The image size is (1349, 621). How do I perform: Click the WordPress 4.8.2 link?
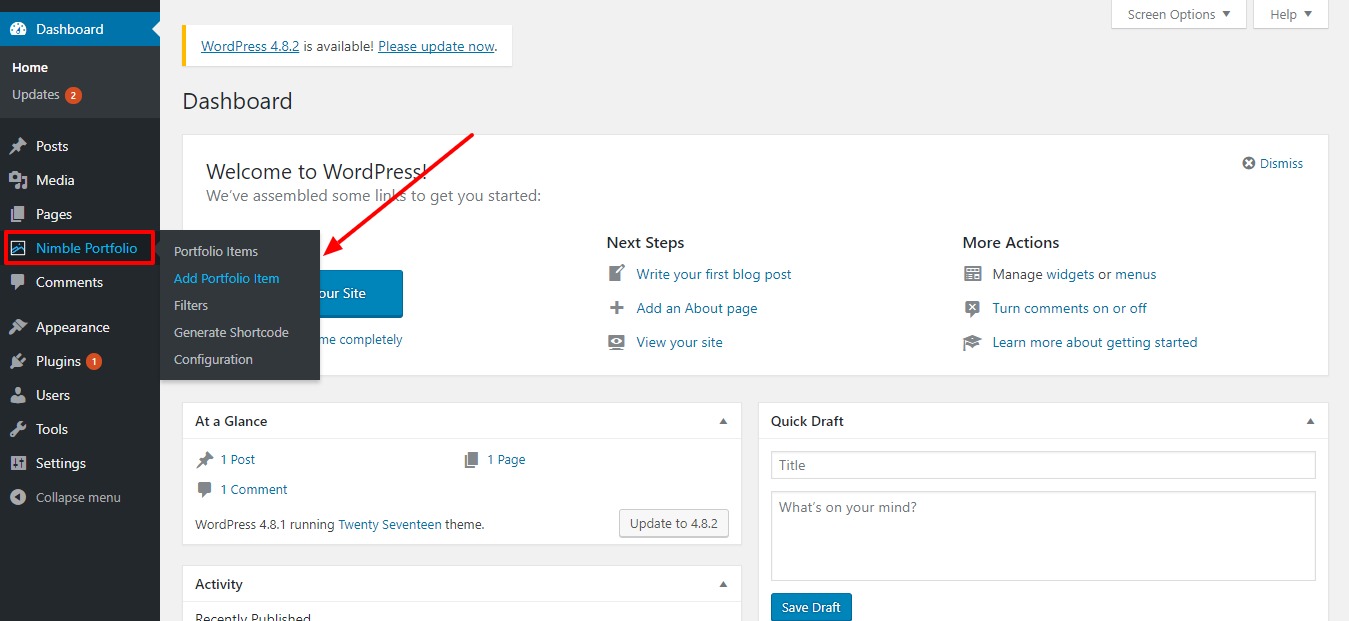pos(250,46)
